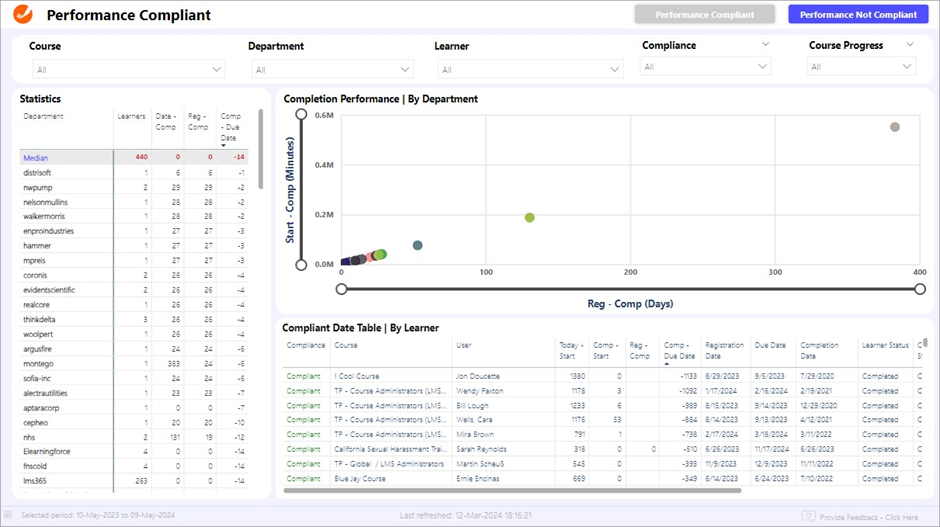Click the top handle of the vertical axis slider
The height and width of the screenshot is (527, 940).
point(301,115)
